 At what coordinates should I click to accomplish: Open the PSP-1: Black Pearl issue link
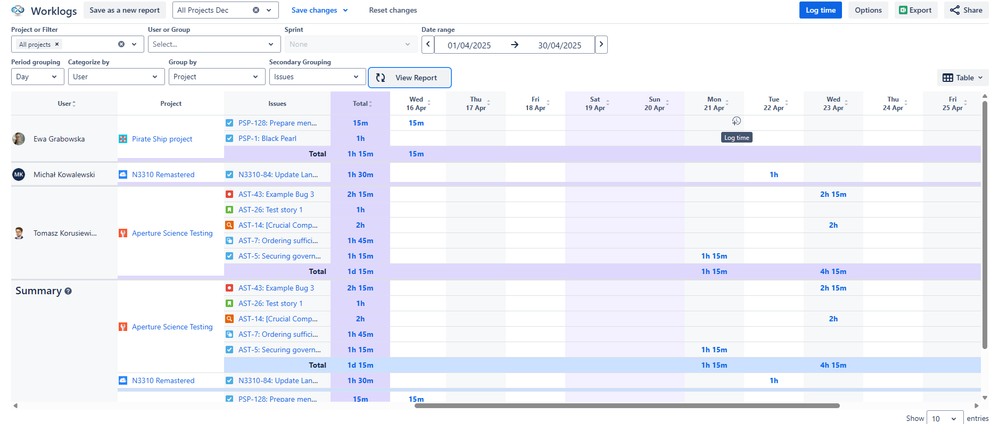(265, 139)
